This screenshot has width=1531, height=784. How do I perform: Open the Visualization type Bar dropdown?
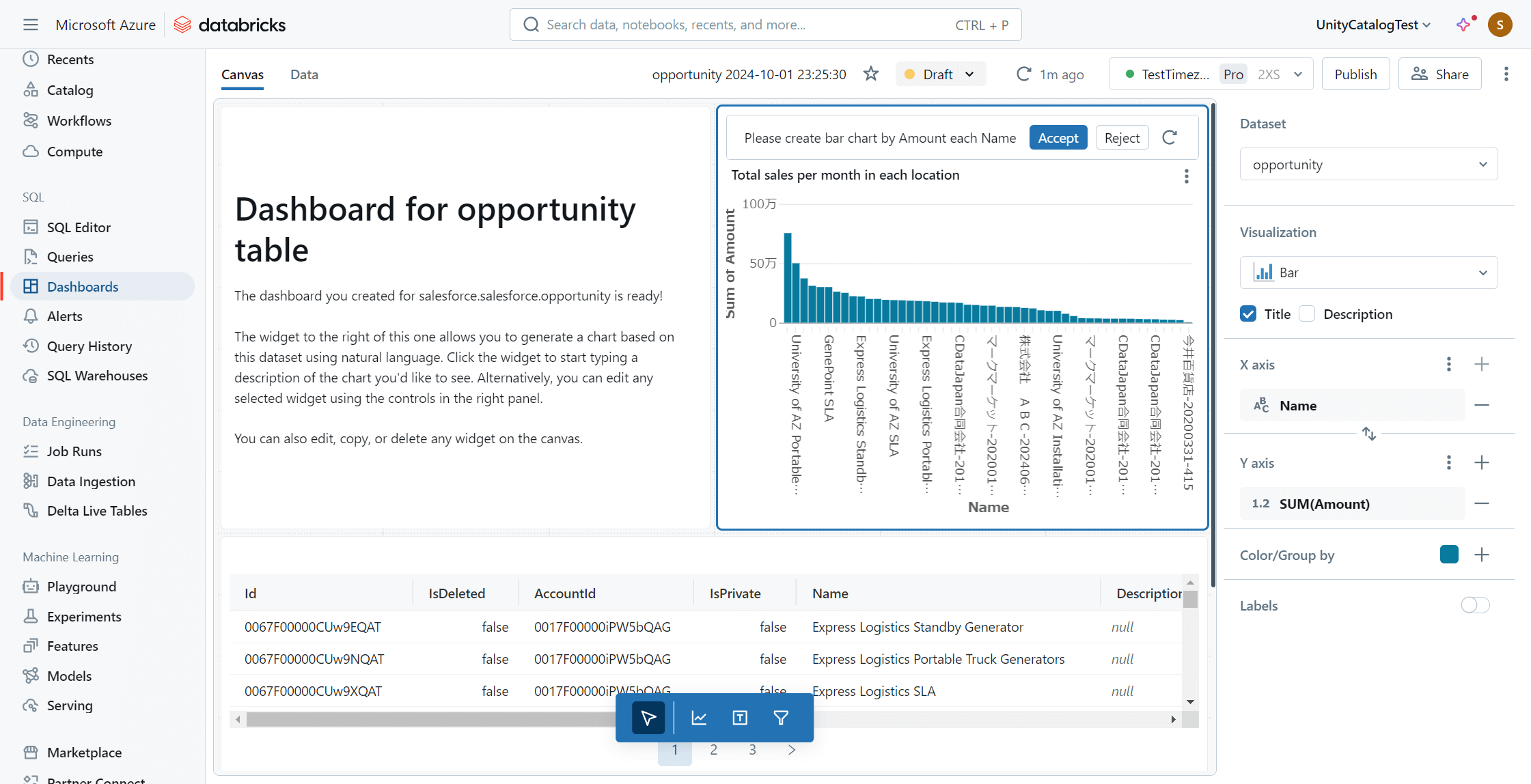(1368, 272)
